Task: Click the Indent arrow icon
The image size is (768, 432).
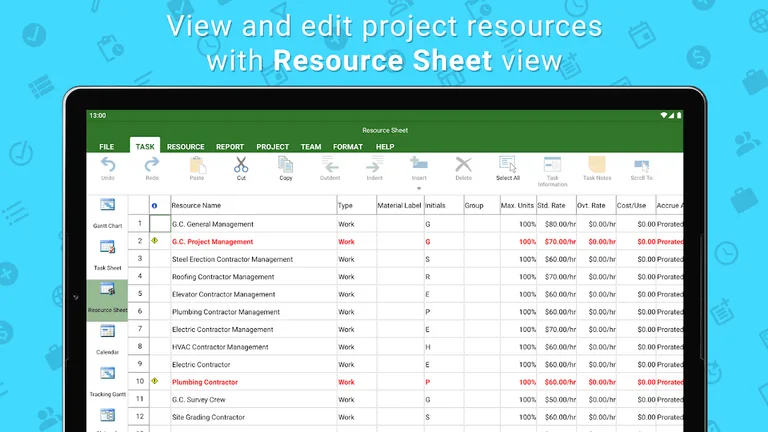Action: point(375,165)
